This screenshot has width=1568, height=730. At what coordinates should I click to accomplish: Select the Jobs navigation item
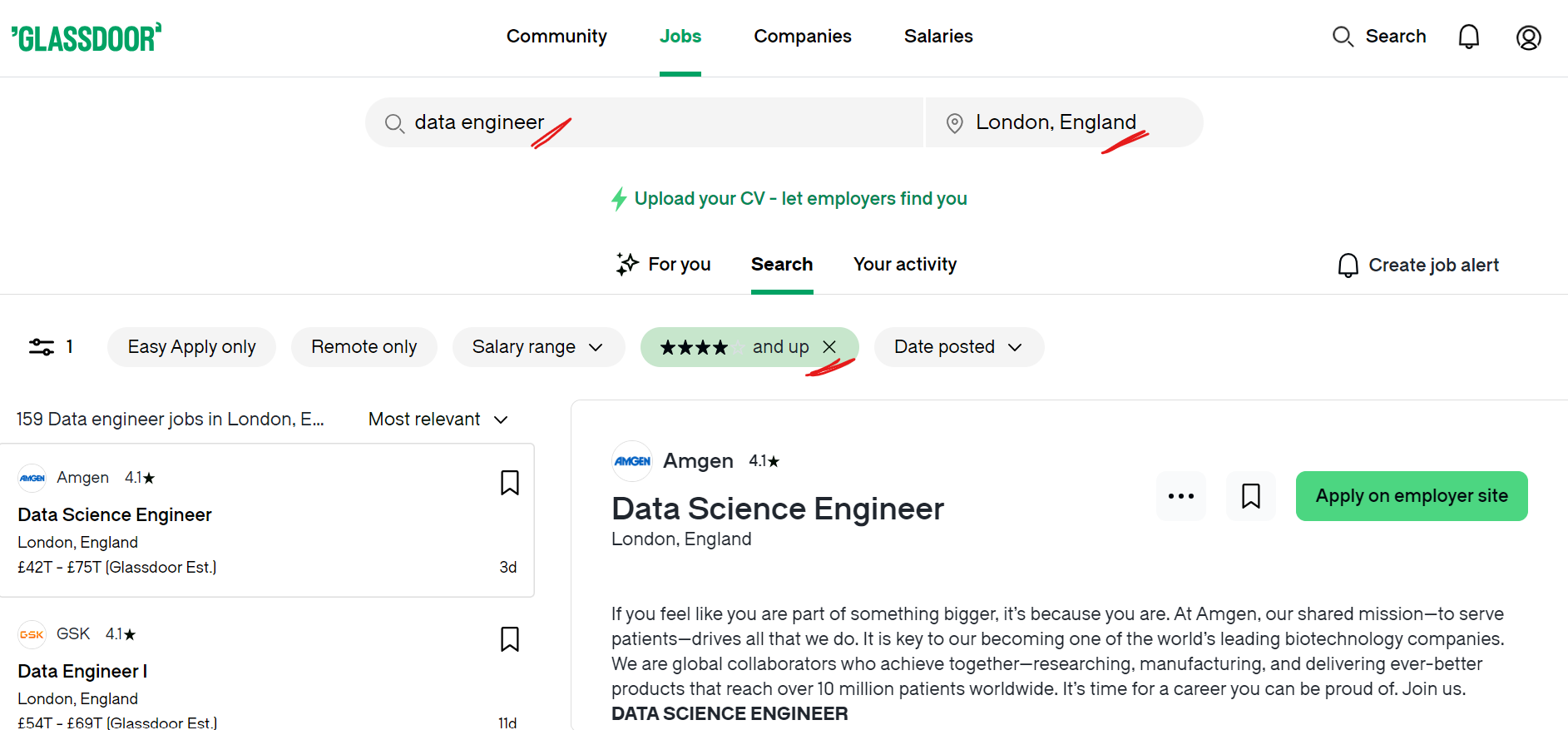coord(680,37)
